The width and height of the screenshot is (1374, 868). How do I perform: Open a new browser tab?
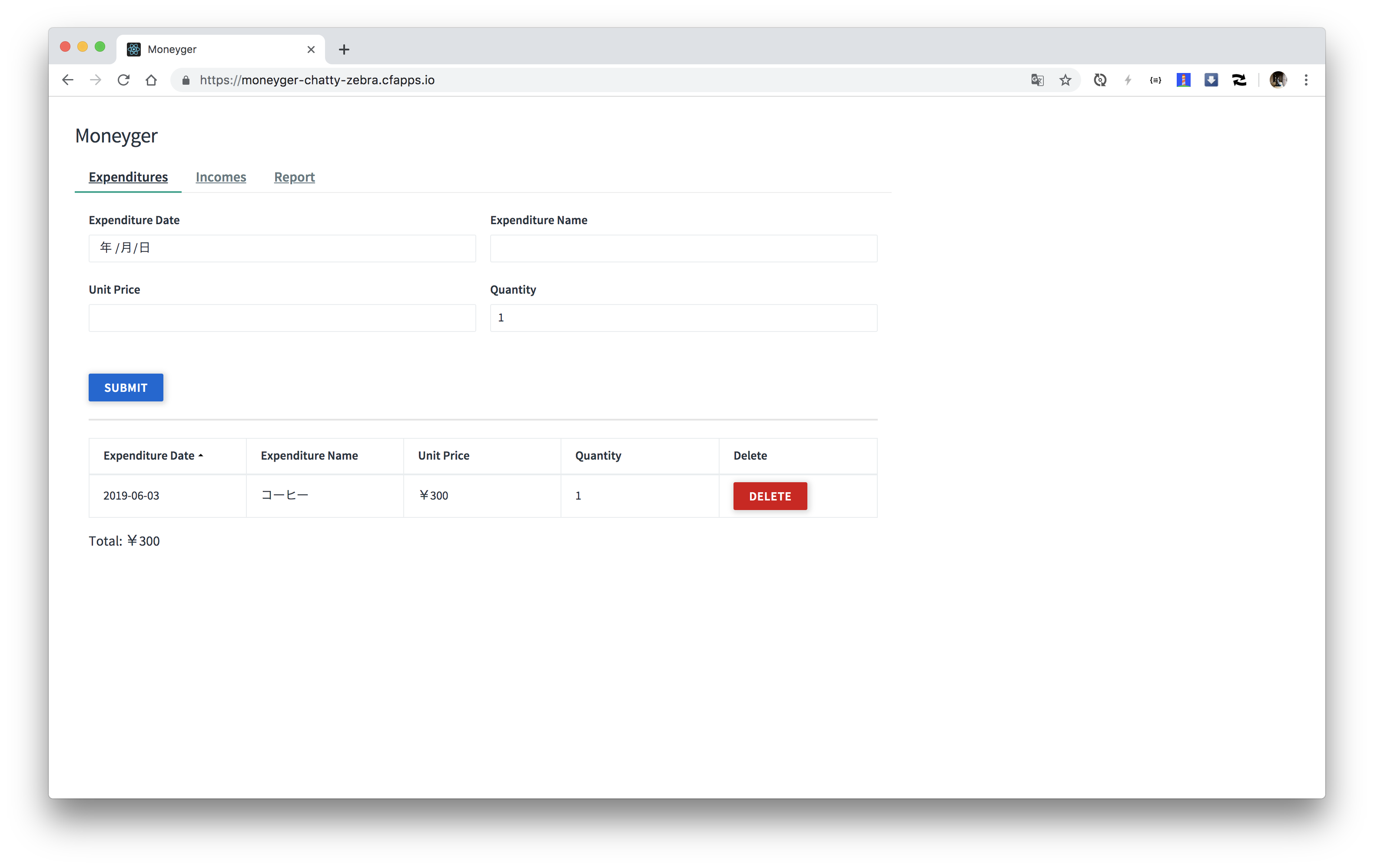coord(343,50)
